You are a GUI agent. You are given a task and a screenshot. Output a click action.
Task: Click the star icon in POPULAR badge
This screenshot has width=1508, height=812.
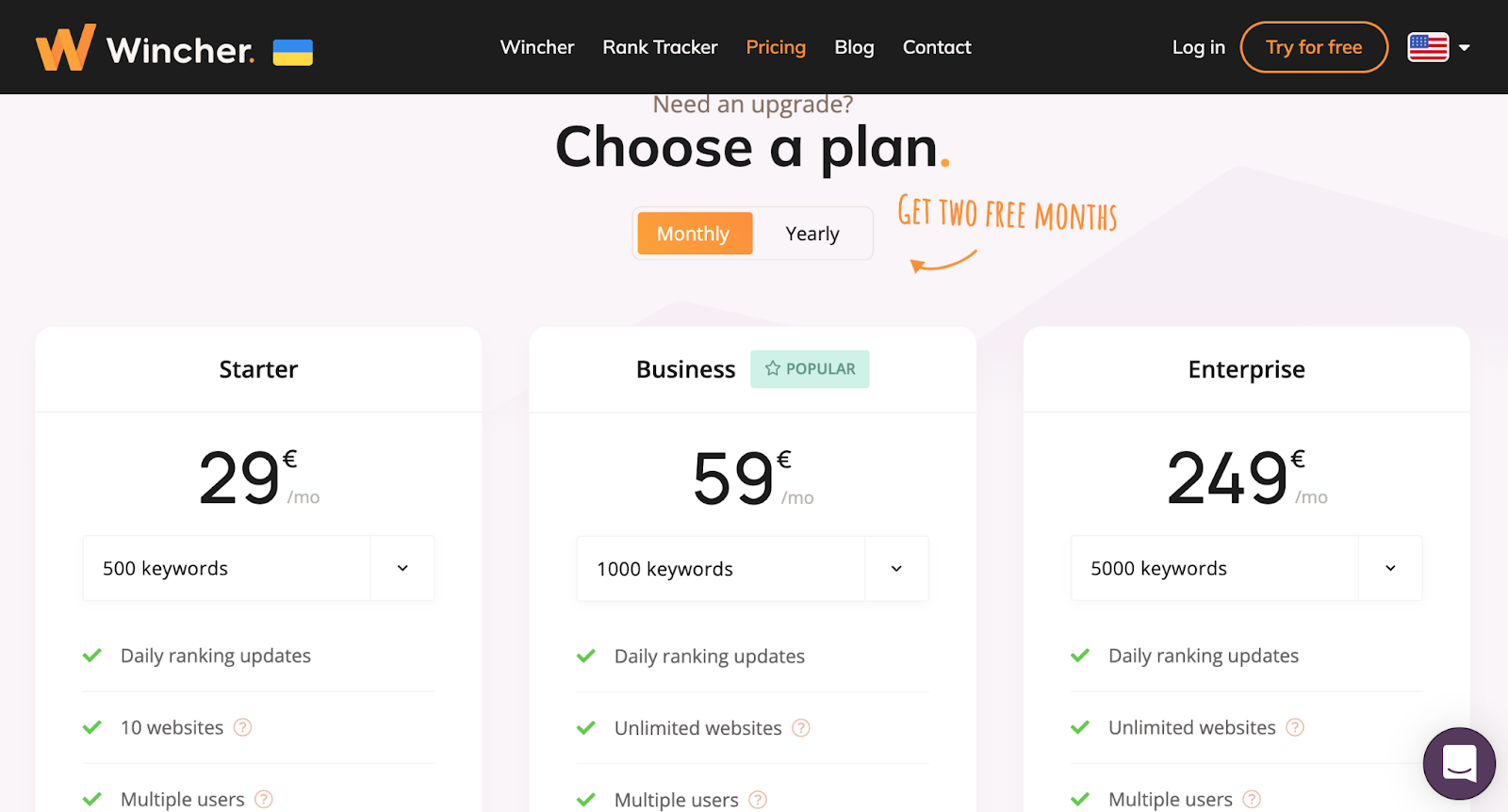pyautogui.click(x=773, y=368)
